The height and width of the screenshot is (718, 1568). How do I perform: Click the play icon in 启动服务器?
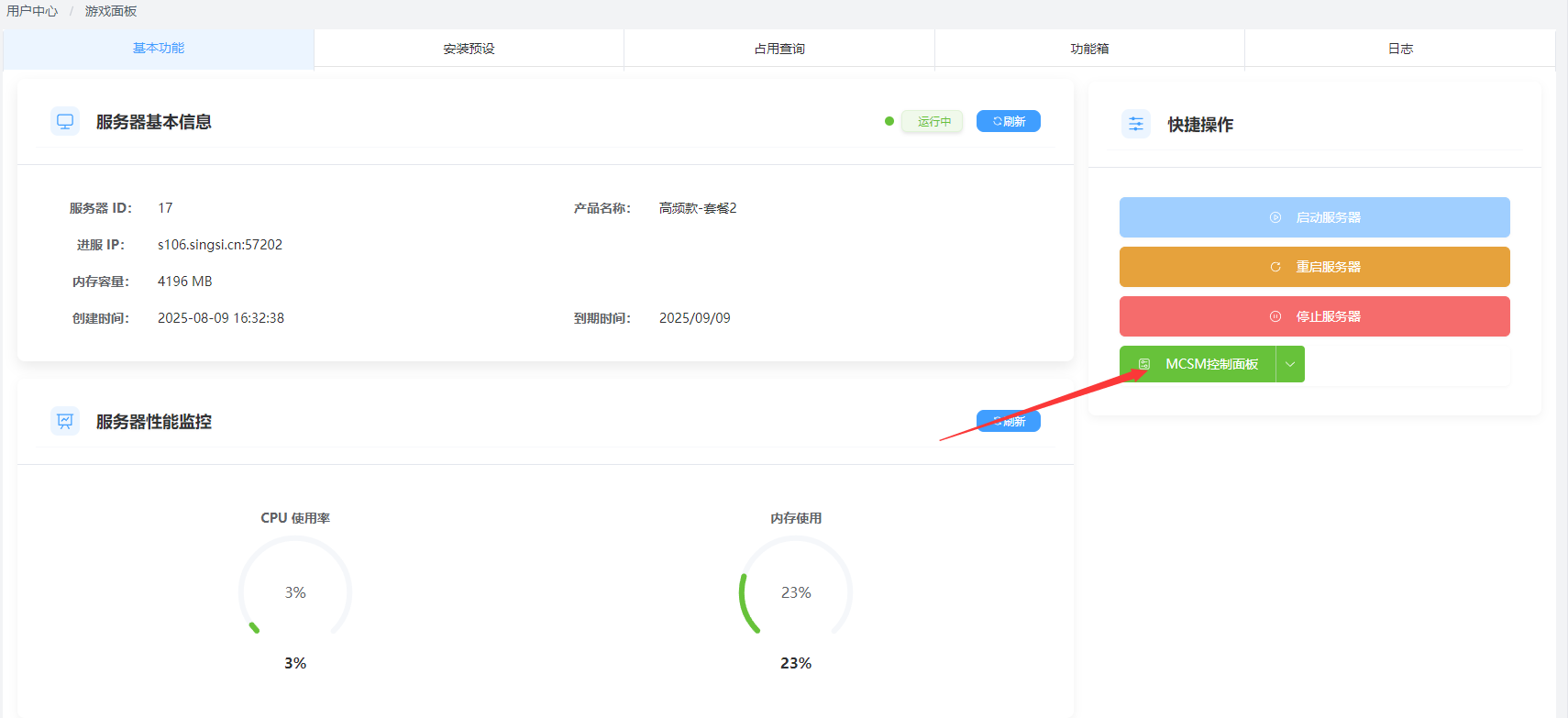tap(1275, 217)
